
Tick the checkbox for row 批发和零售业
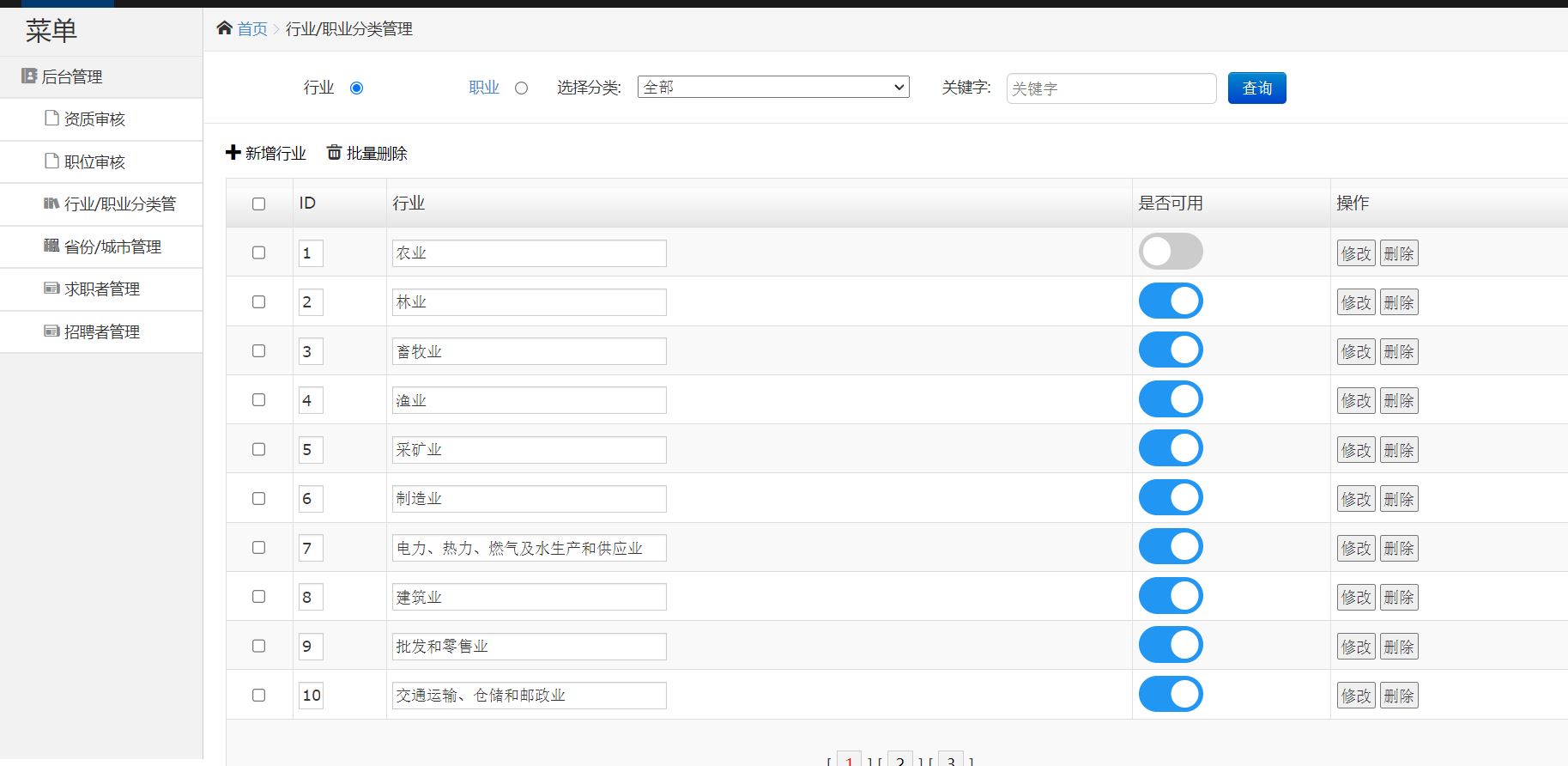[258, 646]
